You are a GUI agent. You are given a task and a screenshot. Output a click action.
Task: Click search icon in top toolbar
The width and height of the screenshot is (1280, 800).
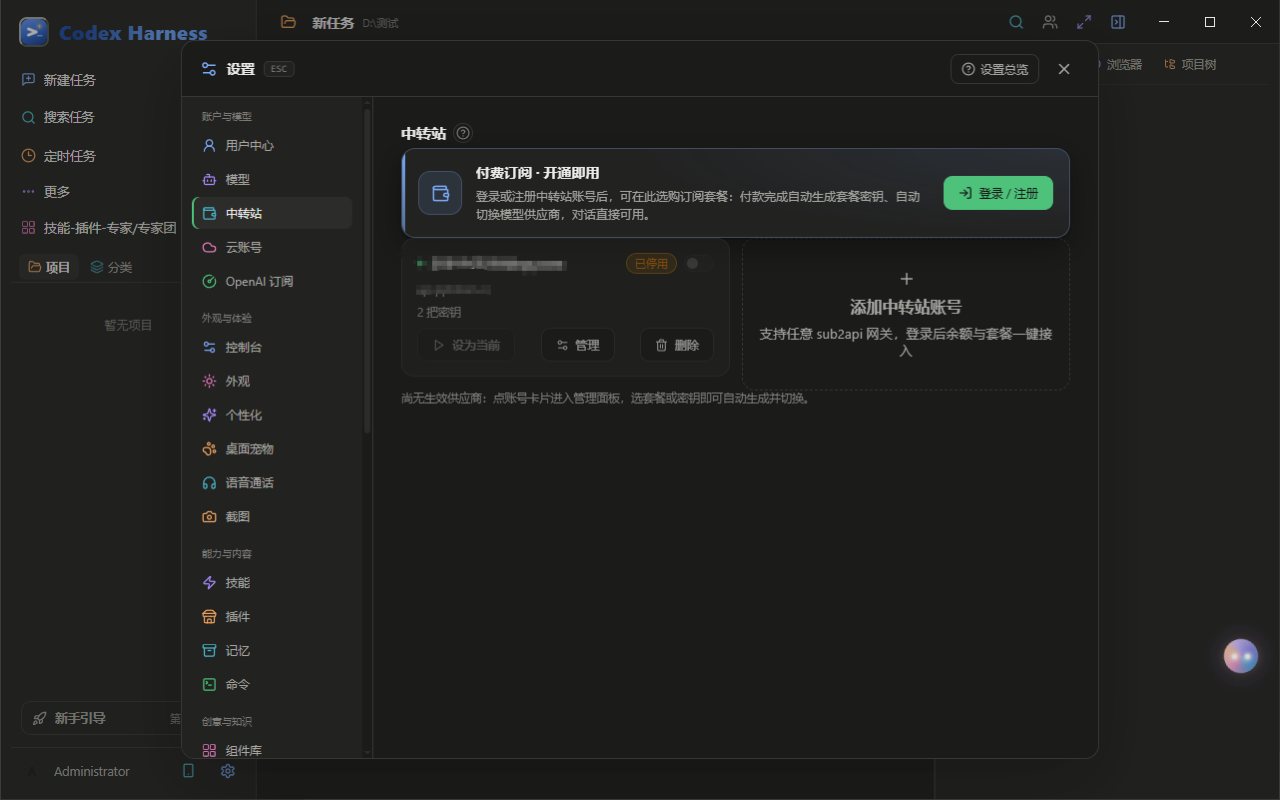[1016, 22]
